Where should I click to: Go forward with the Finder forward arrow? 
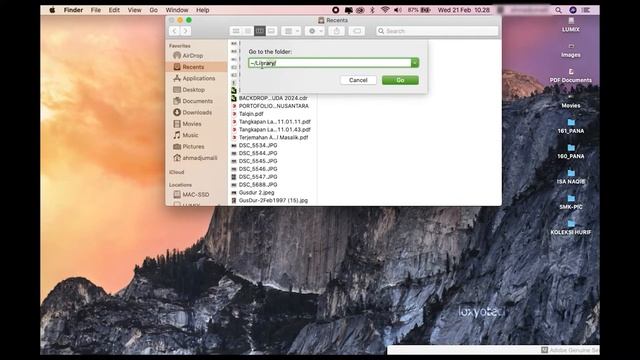tap(185, 31)
